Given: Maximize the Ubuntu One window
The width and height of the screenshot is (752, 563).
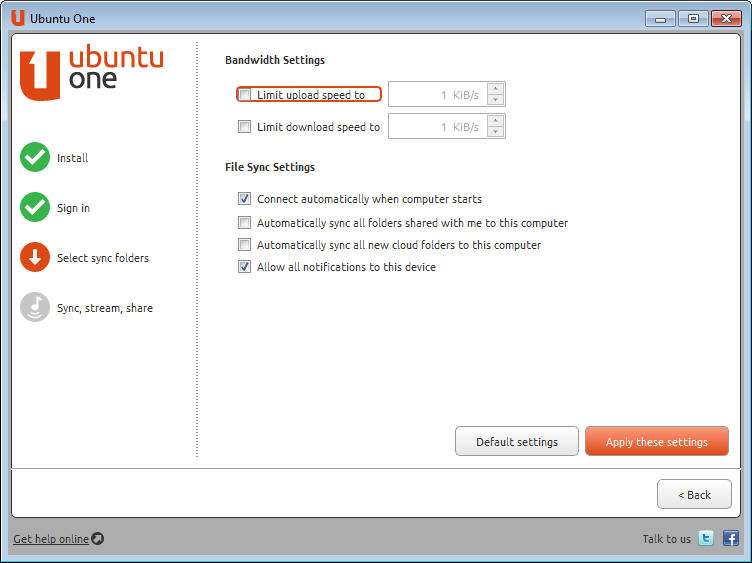Looking at the screenshot, I should click(693, 19).
